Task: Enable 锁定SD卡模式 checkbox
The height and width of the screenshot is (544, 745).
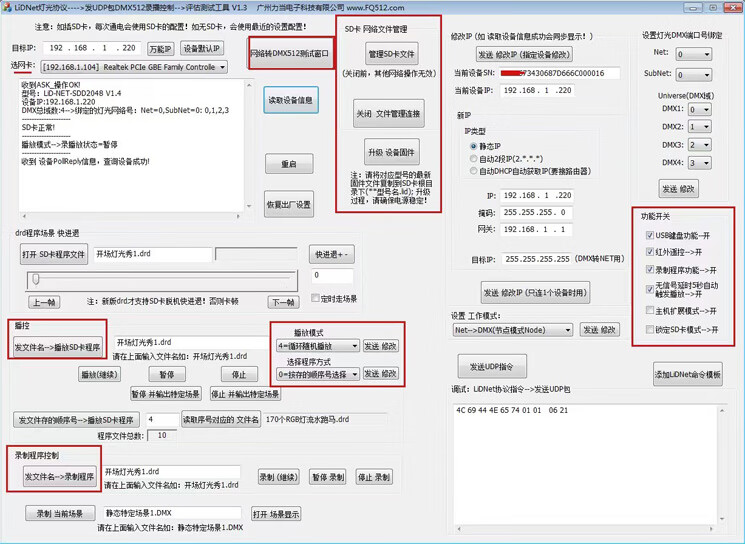Action: [x=650, y=329]
